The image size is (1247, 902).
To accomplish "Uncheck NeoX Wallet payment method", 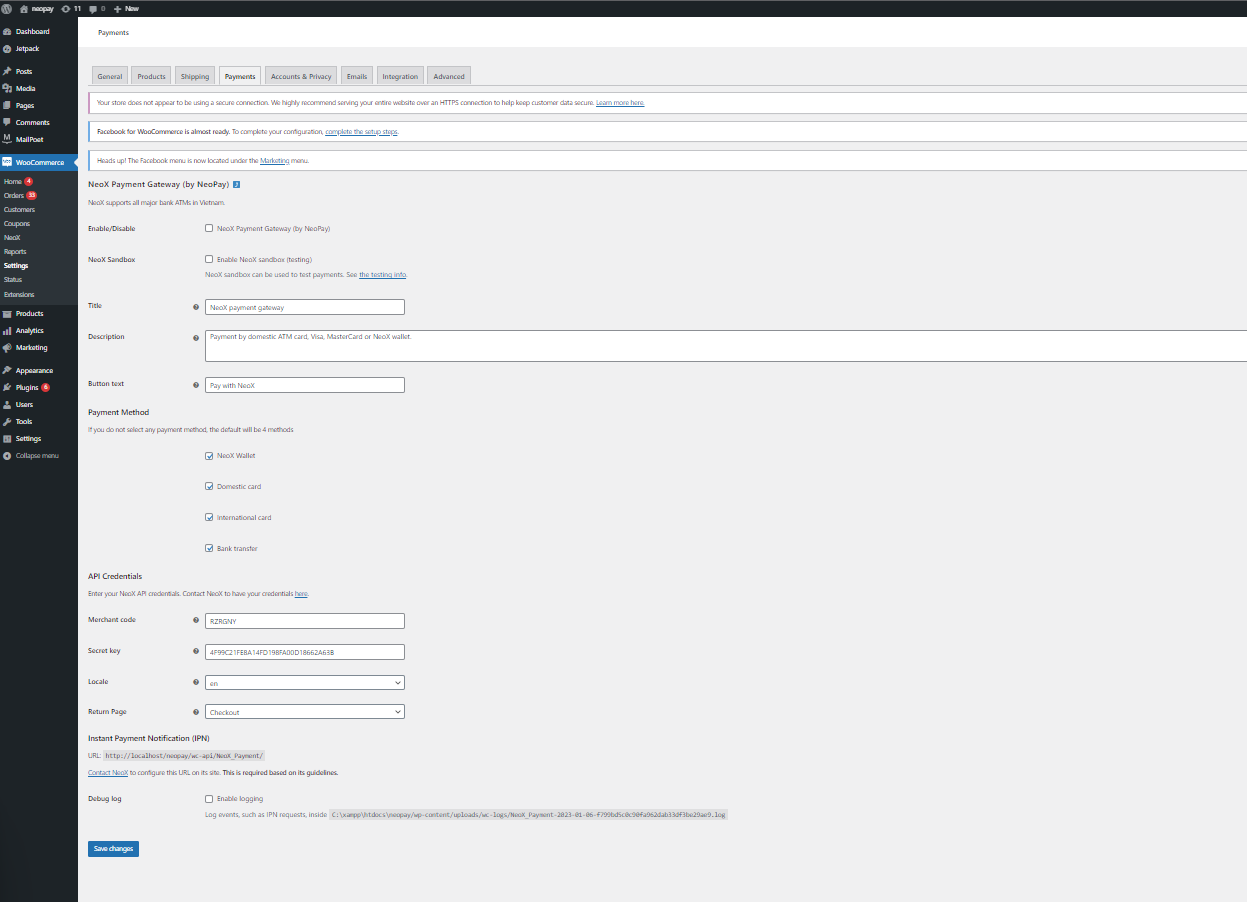I will [209, 456].
